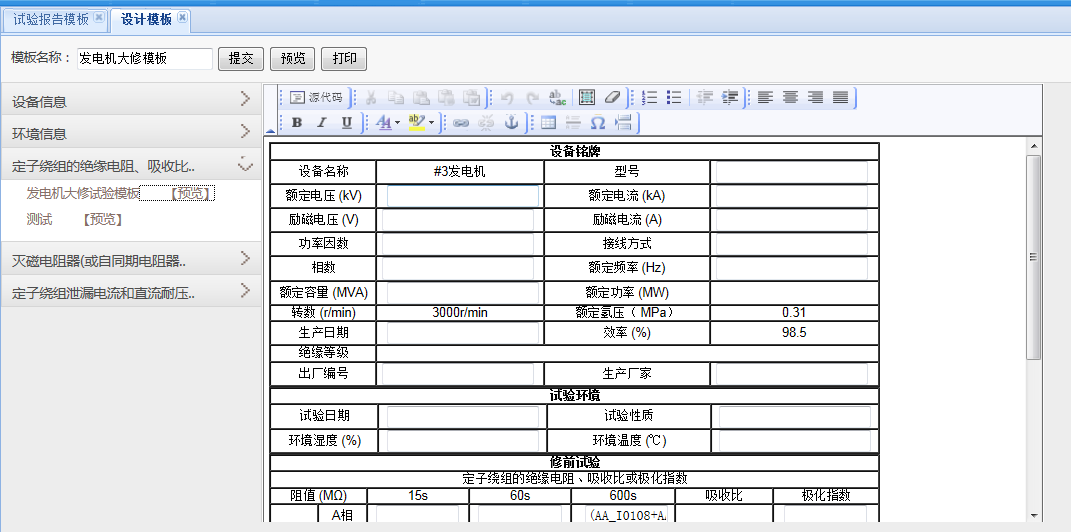Expand the 设备信息 section
Image resolution: width=1071 pixels, height=532 pixels.
point(130,101)
